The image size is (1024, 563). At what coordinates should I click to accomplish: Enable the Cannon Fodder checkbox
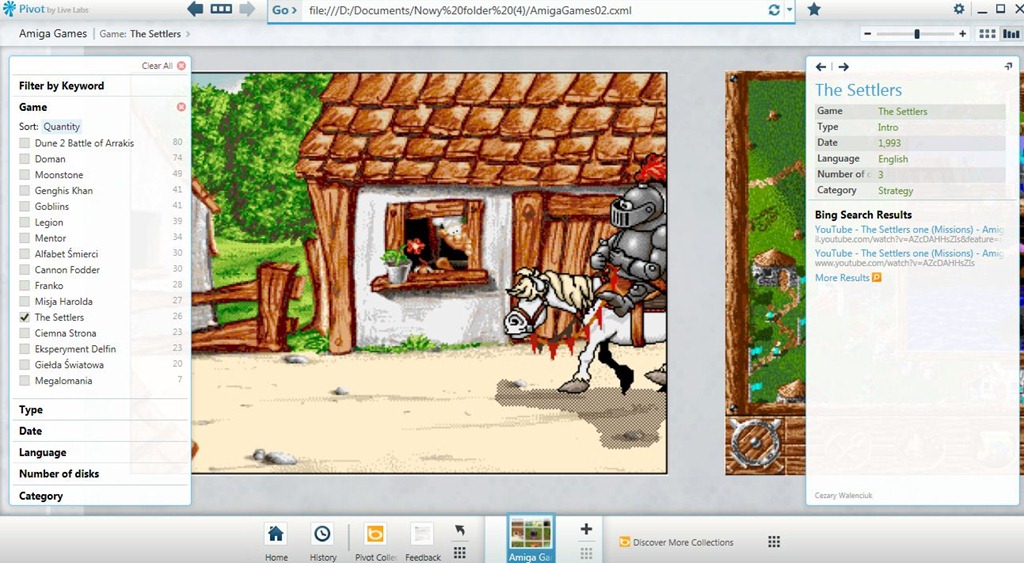point(24,270)
